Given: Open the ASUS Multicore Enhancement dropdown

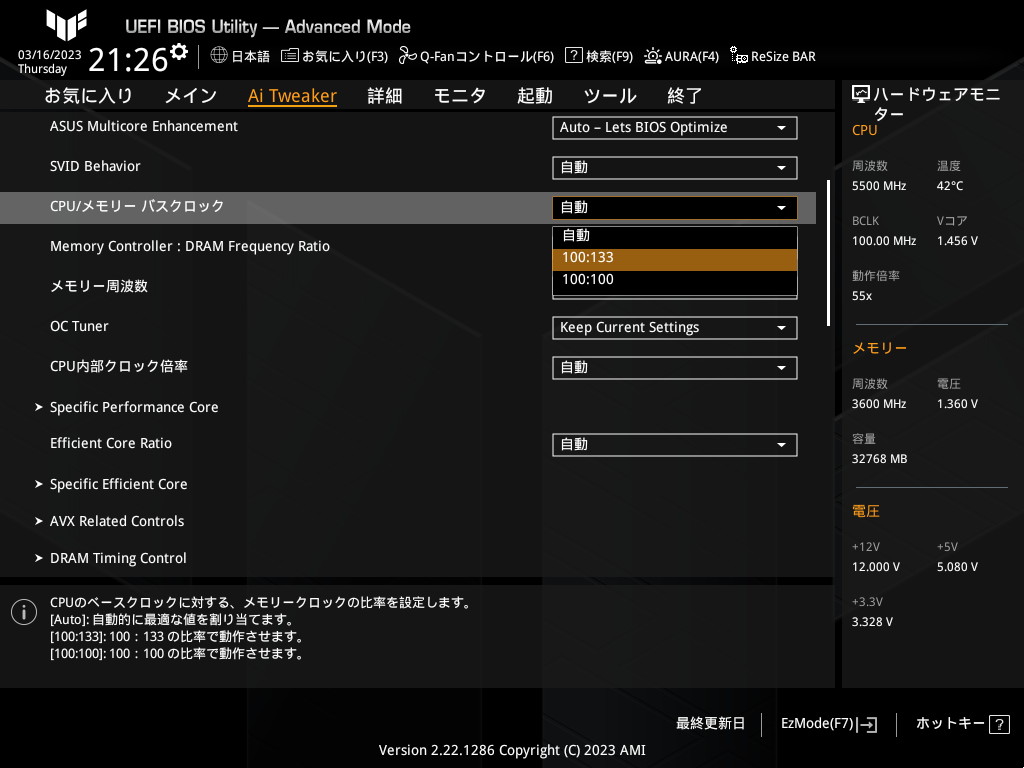Looking at the screenshot, I should [x=675, y=128].
